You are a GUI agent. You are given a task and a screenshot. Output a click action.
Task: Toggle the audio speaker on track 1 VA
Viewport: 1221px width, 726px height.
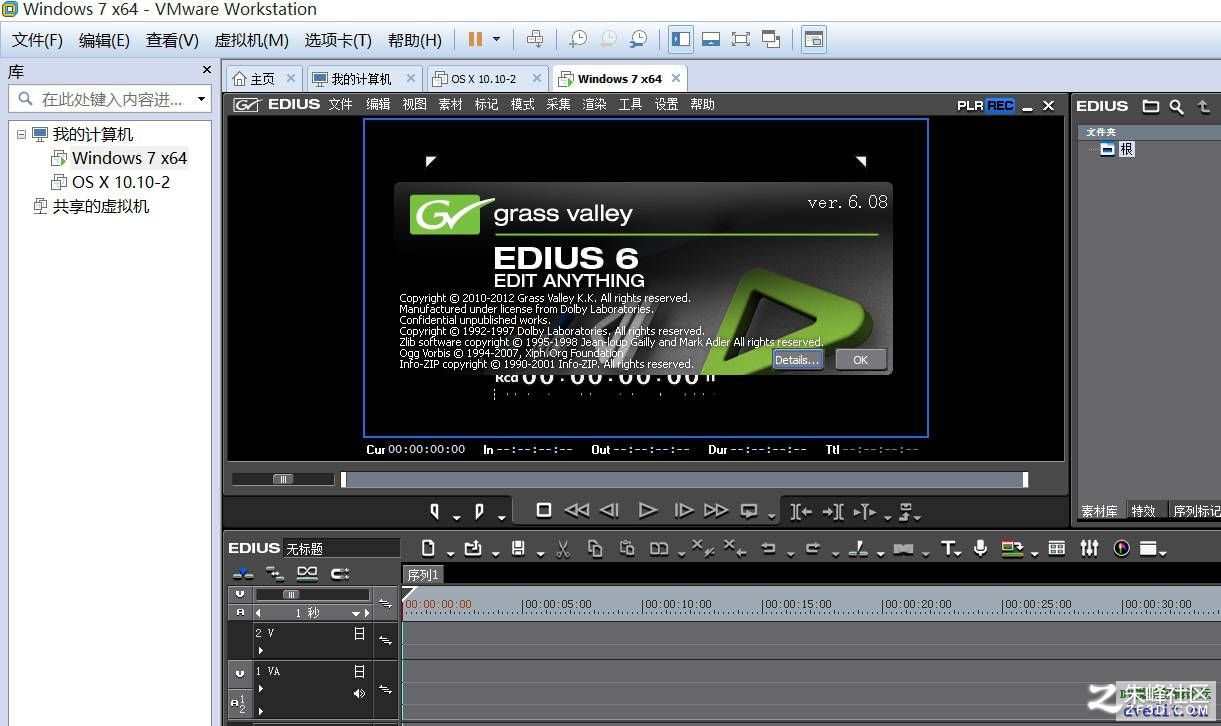point(359,693)
